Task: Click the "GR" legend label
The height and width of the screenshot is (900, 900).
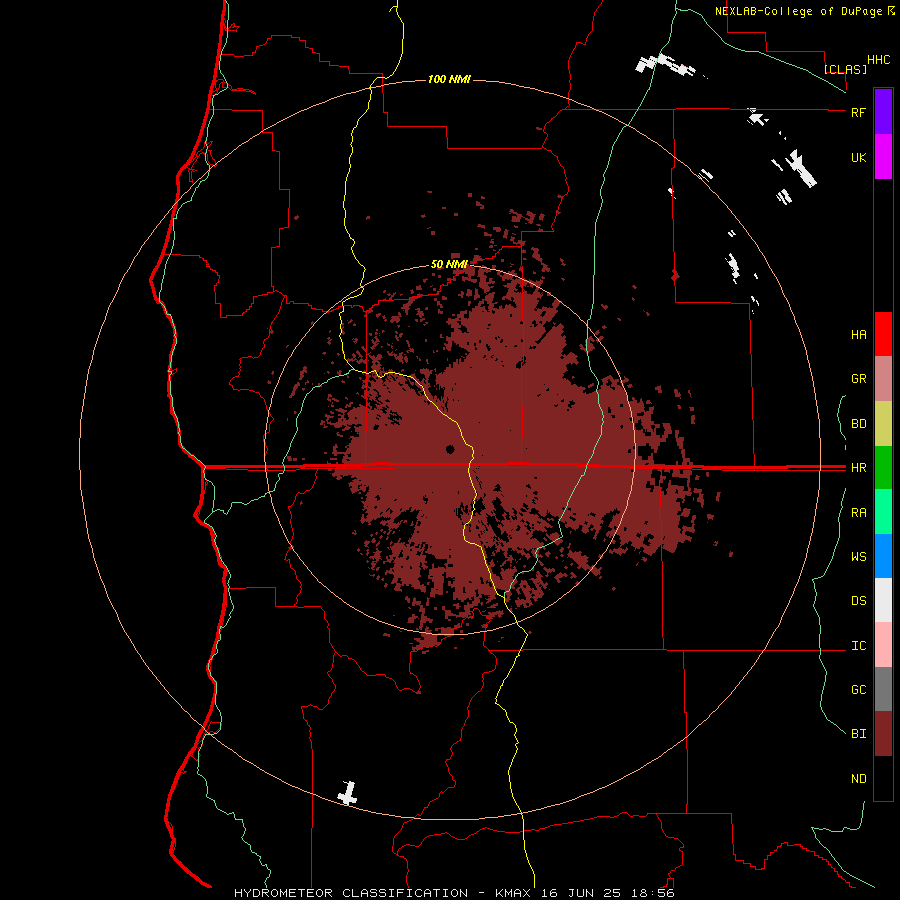Action: click(858, 379)
